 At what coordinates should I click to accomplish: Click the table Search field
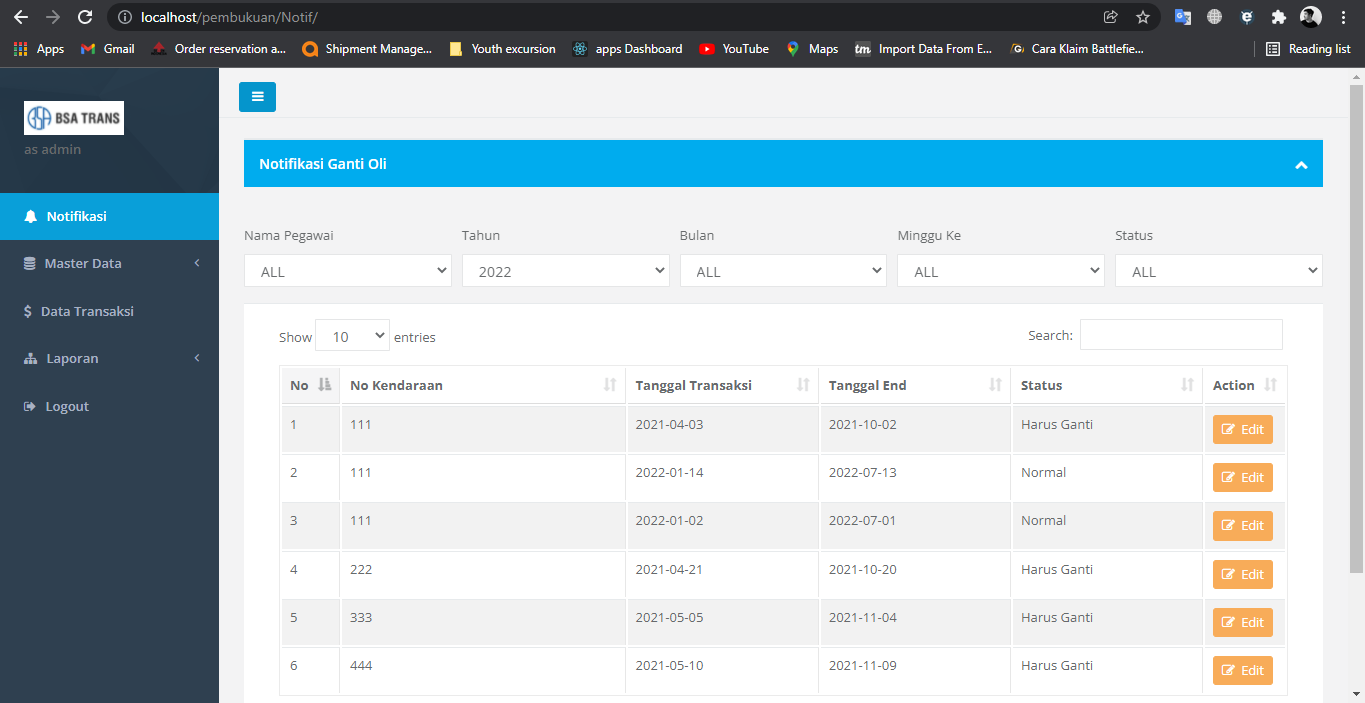[1181, 335]
